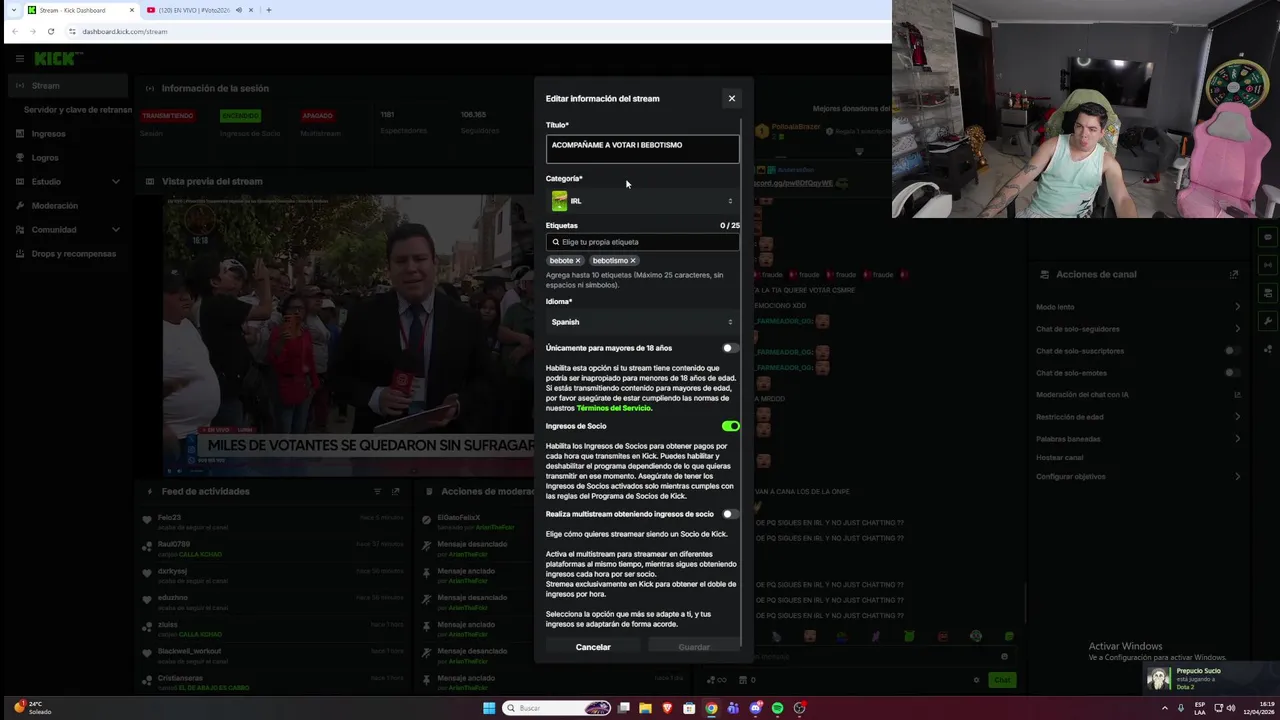1280x720 pixels.
Task: Open Restricción de edad settings
Action: (1140, 417)
